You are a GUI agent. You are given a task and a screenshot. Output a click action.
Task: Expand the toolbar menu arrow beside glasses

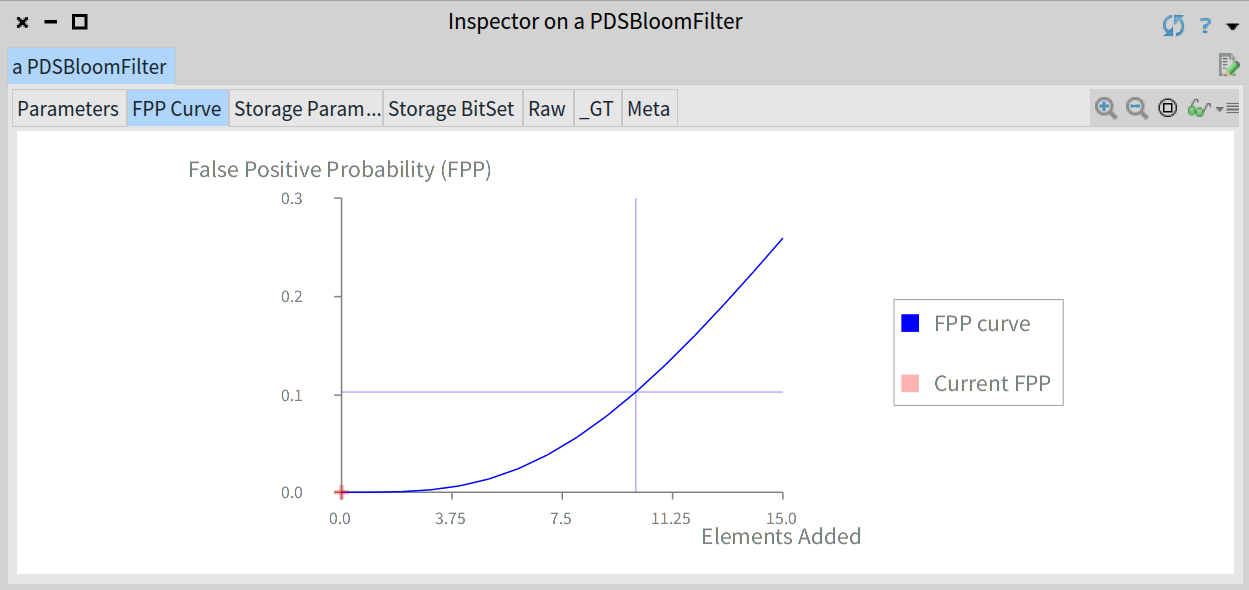(x=1227, y=108)
